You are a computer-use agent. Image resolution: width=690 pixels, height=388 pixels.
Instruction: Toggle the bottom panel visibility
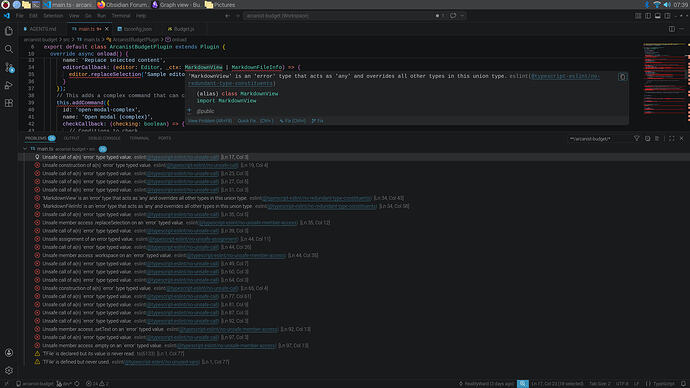[x=657, y=16]
